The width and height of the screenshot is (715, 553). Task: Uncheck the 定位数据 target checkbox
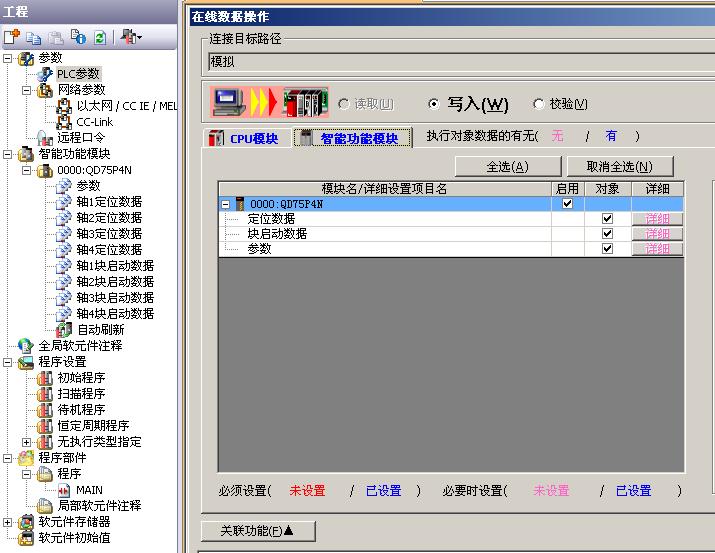click(x=607, y=219)
